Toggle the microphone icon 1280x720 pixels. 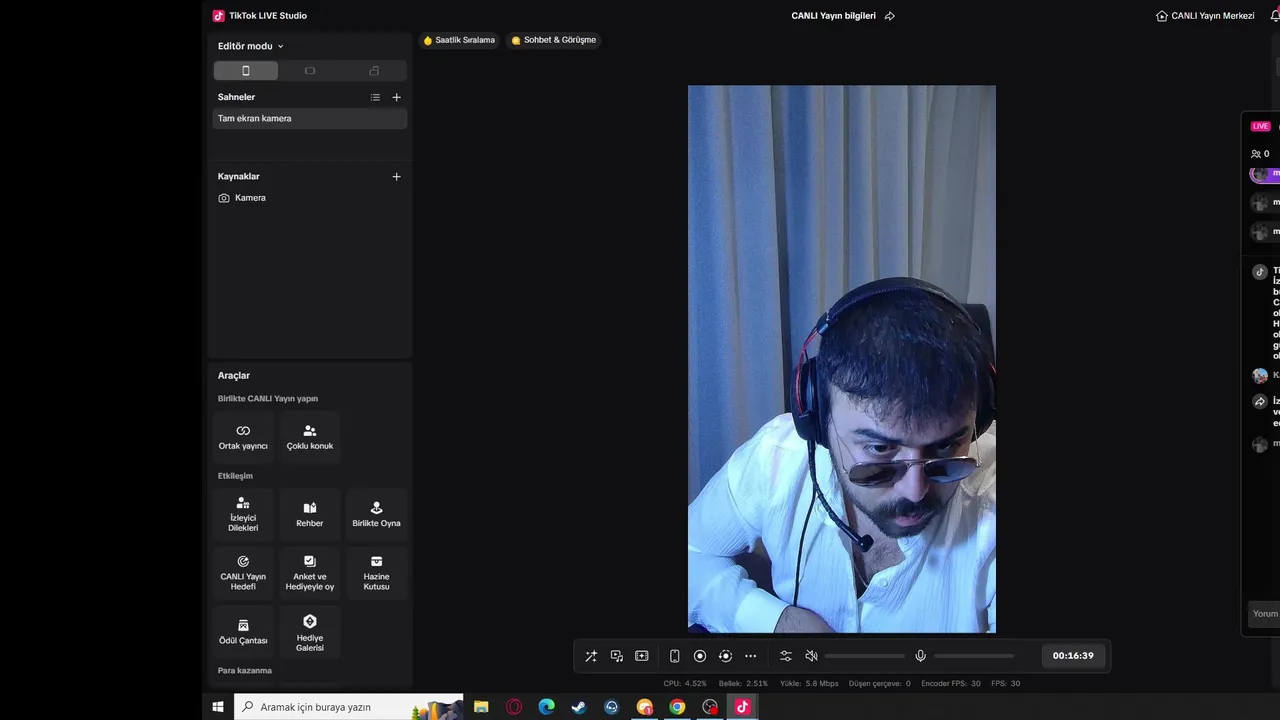(x=921, y=656)
